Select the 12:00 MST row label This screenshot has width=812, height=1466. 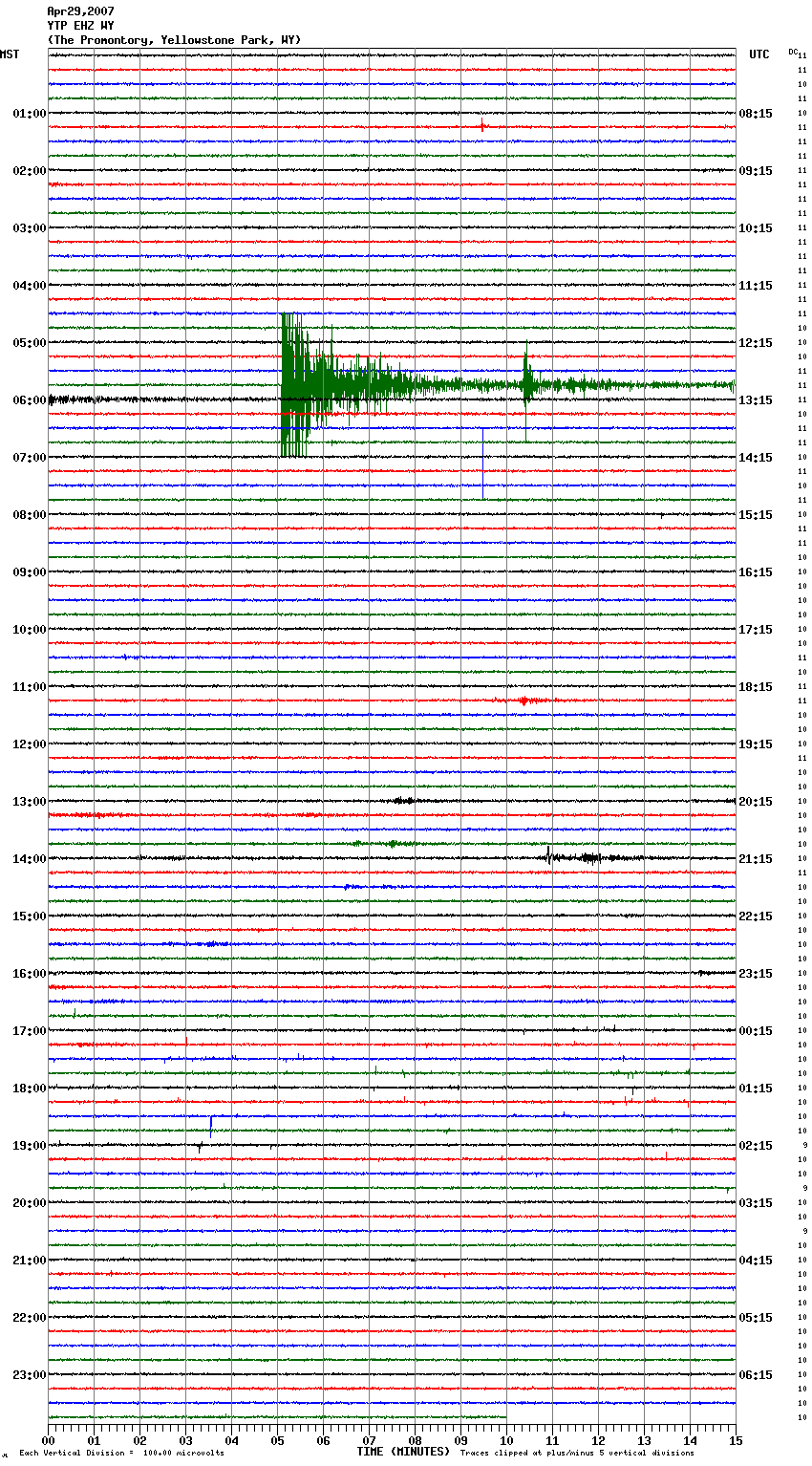point(30,744)
